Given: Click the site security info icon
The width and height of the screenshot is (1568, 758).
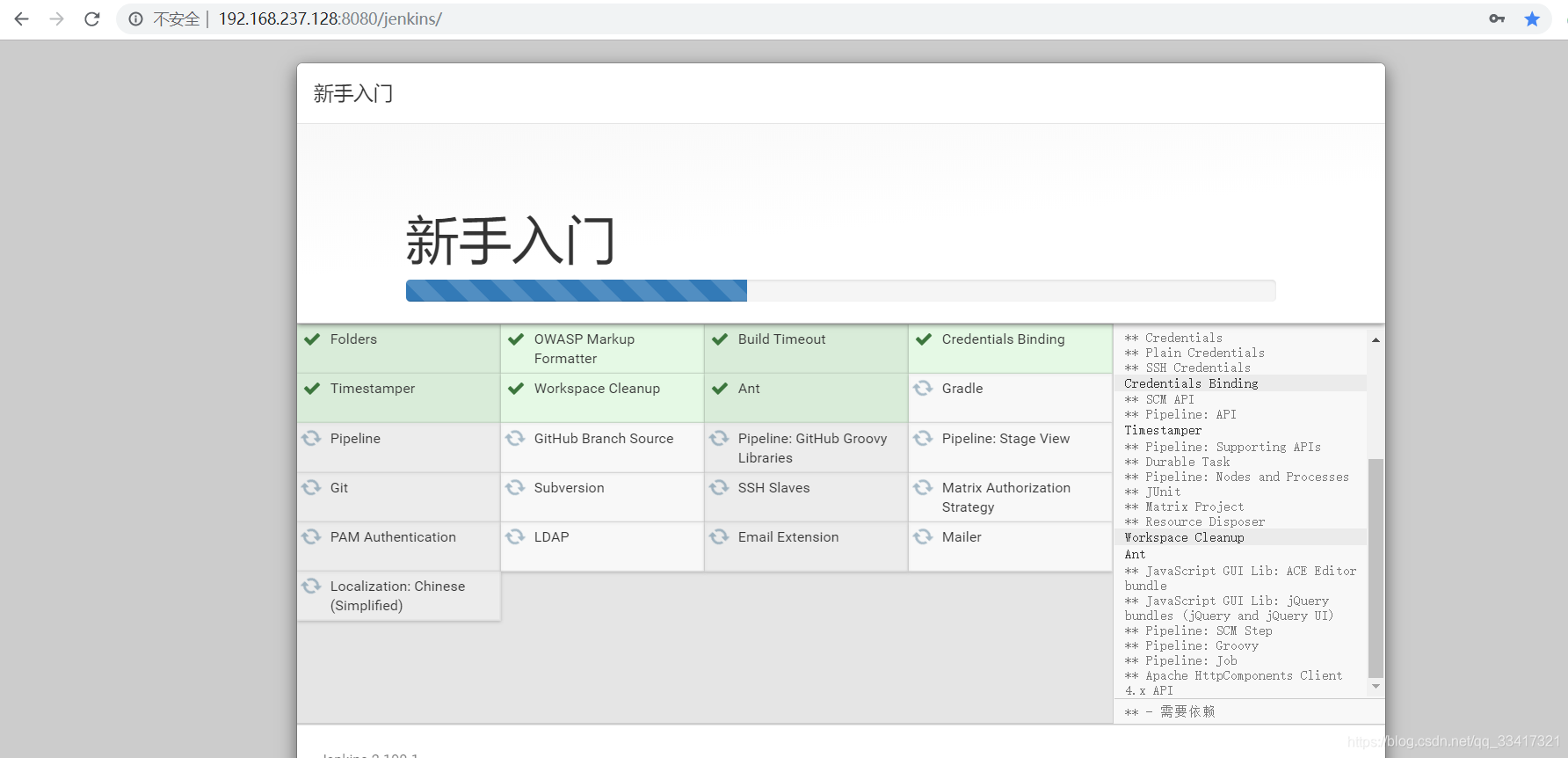Looking at the screenshot, I should pyautogui.click(x=135, y=18).
